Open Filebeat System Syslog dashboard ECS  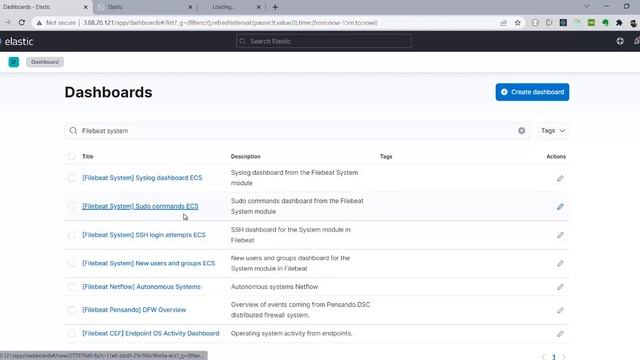142,178
